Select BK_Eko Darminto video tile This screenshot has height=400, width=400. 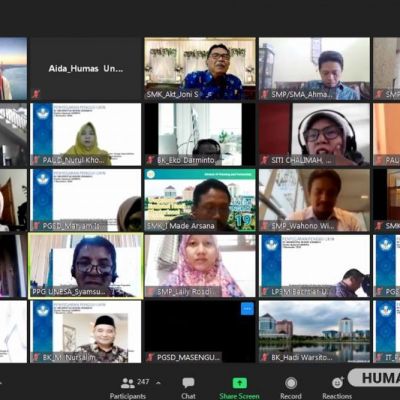(200, 134)
